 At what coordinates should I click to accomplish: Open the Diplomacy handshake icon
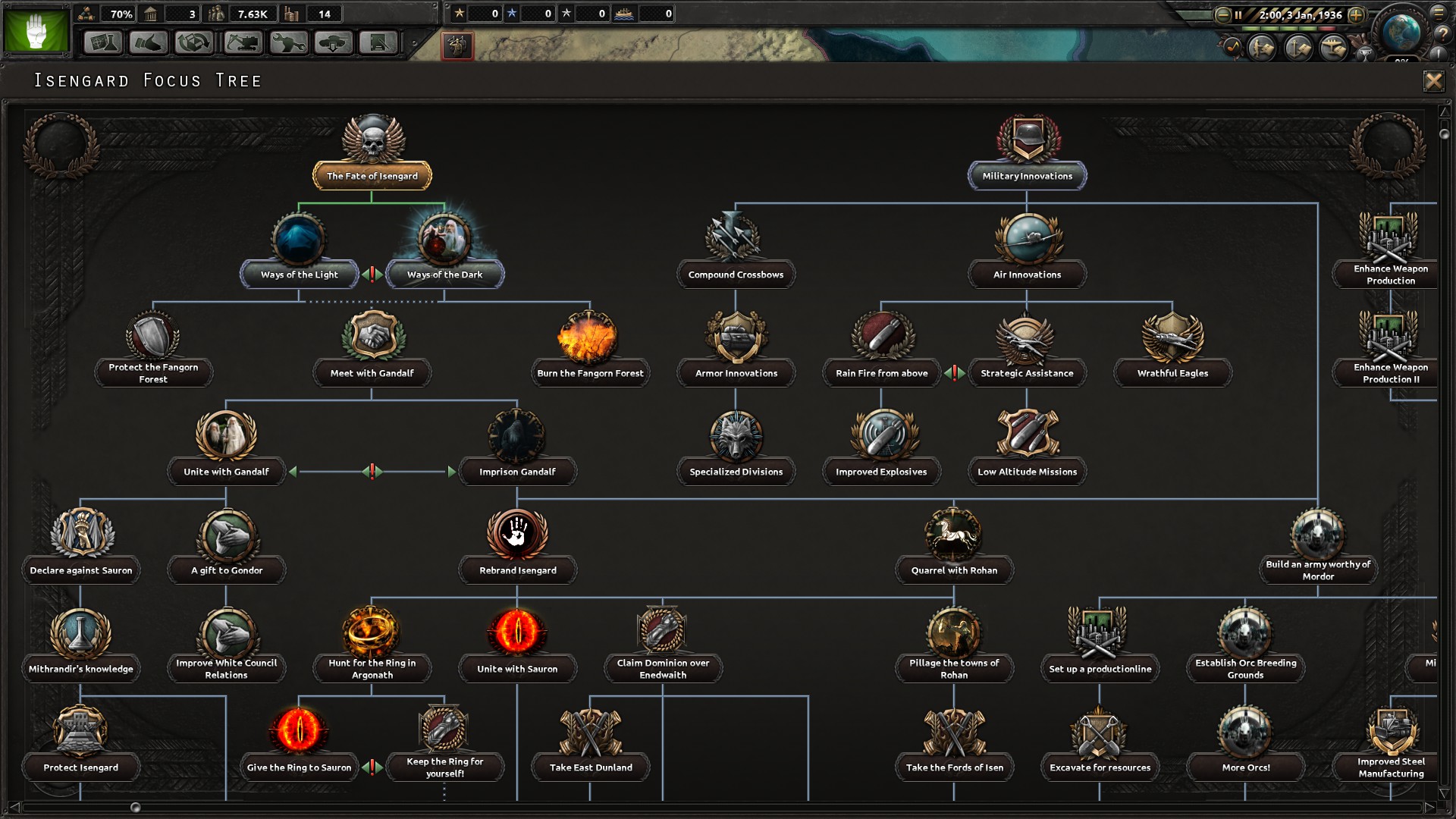(x=148, y=42)
